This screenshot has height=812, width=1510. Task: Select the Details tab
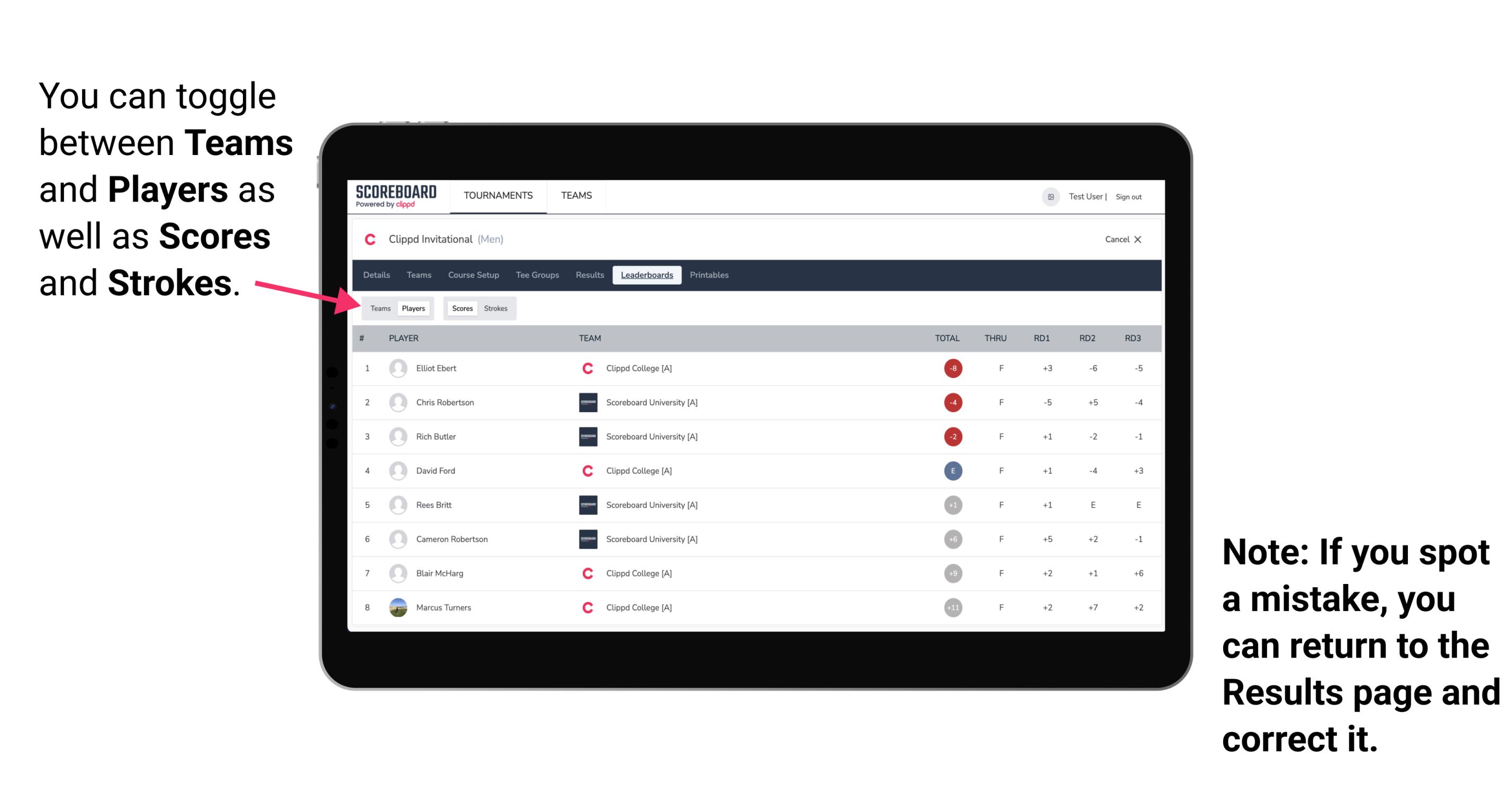(x=377, y=275)
